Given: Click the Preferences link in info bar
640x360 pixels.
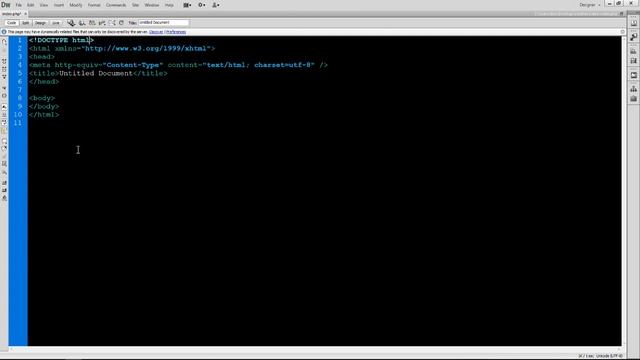Looking at the screenshot, I should click(176, 32).
